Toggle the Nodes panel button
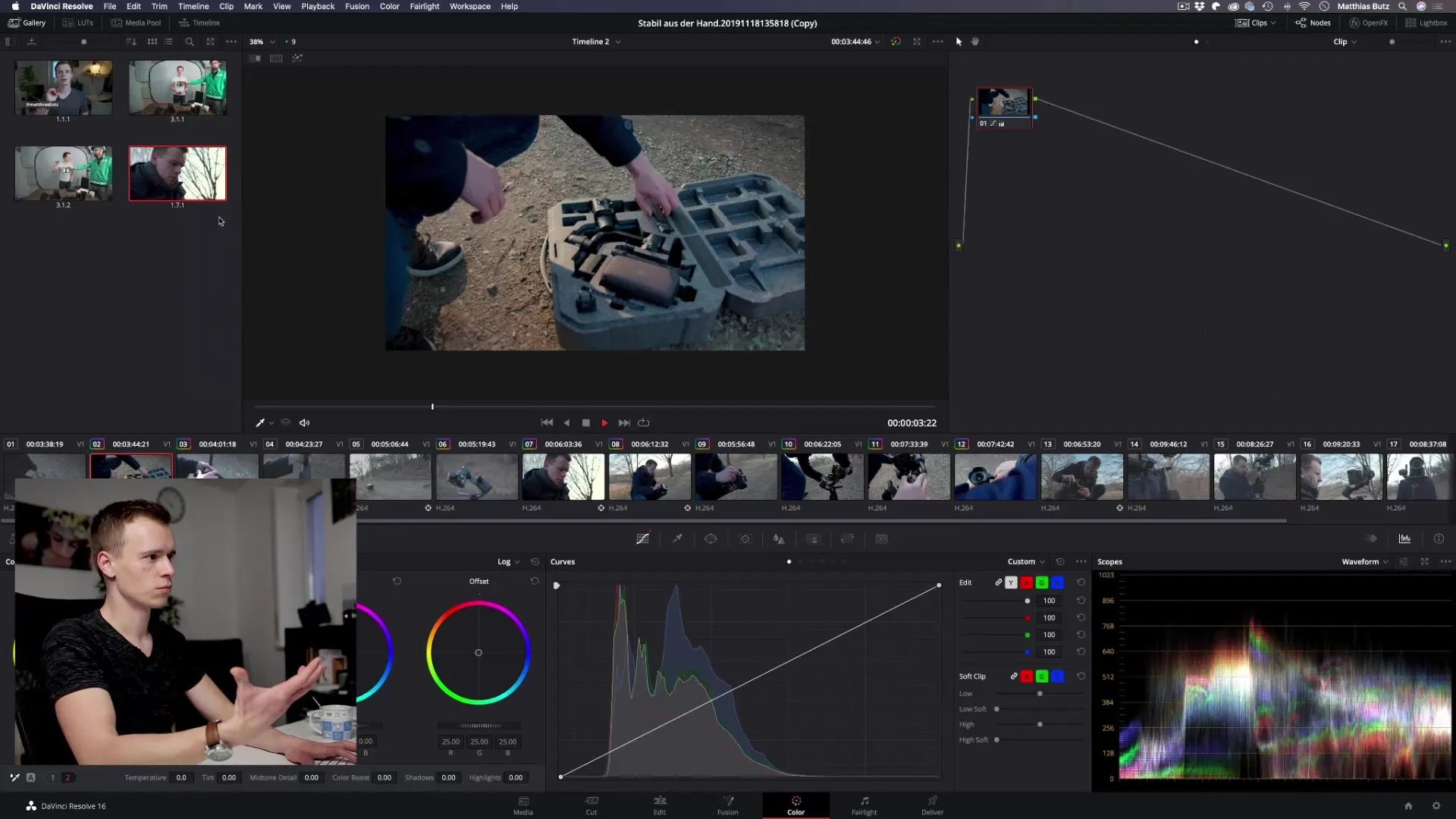This screenshot has width=1456, height=819. pyautogui.click(x=1313, y=23)
